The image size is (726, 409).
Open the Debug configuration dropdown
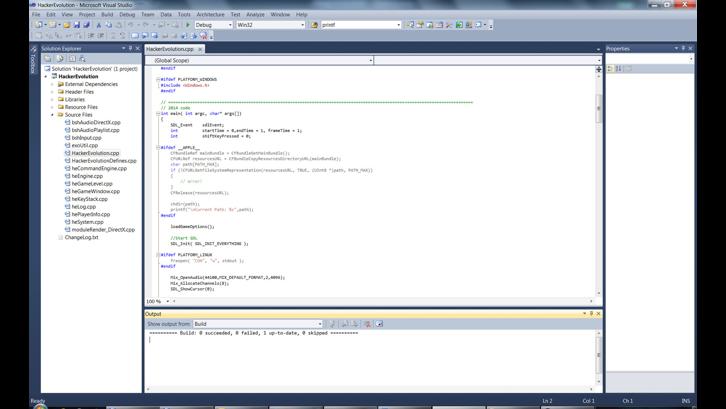point(230,25)
